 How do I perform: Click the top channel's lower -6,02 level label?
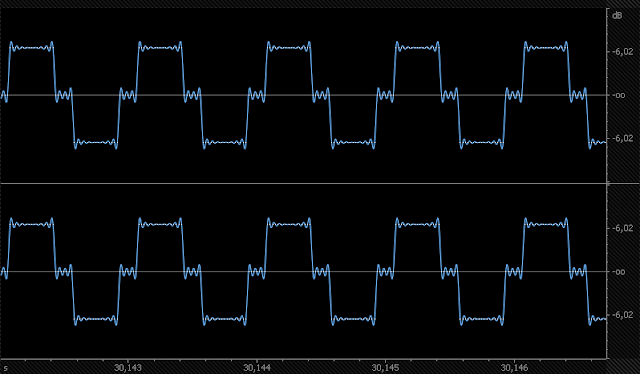click(622, 138)
